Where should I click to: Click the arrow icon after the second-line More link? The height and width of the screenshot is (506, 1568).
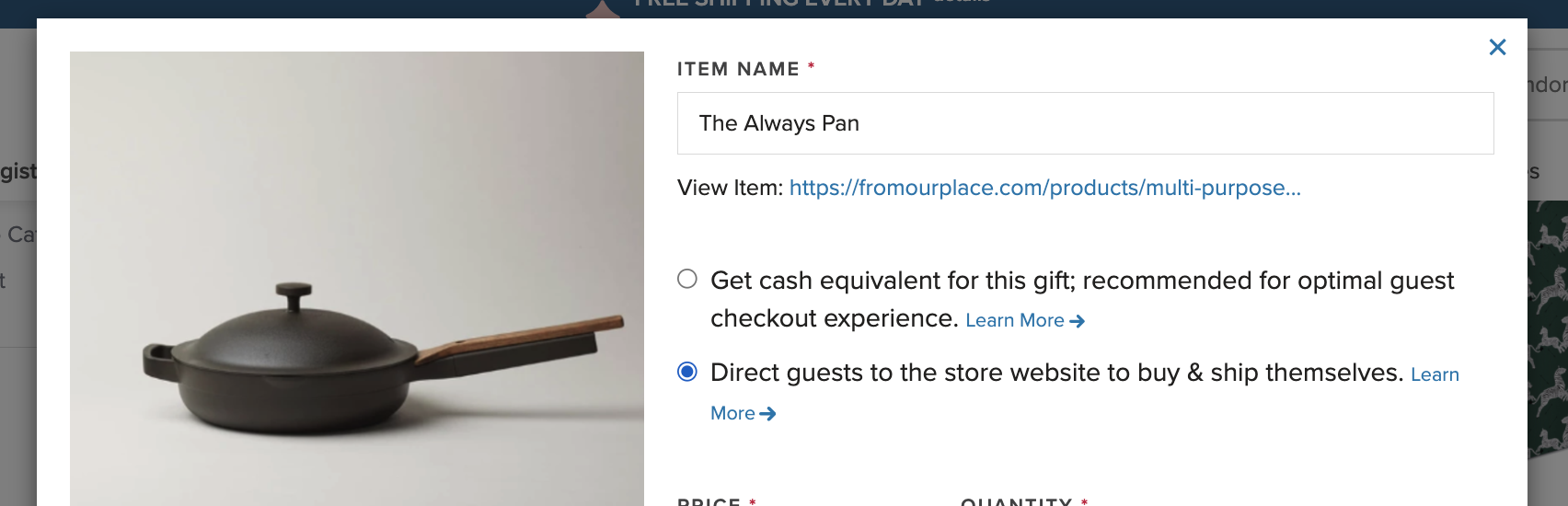coord(767,414)
